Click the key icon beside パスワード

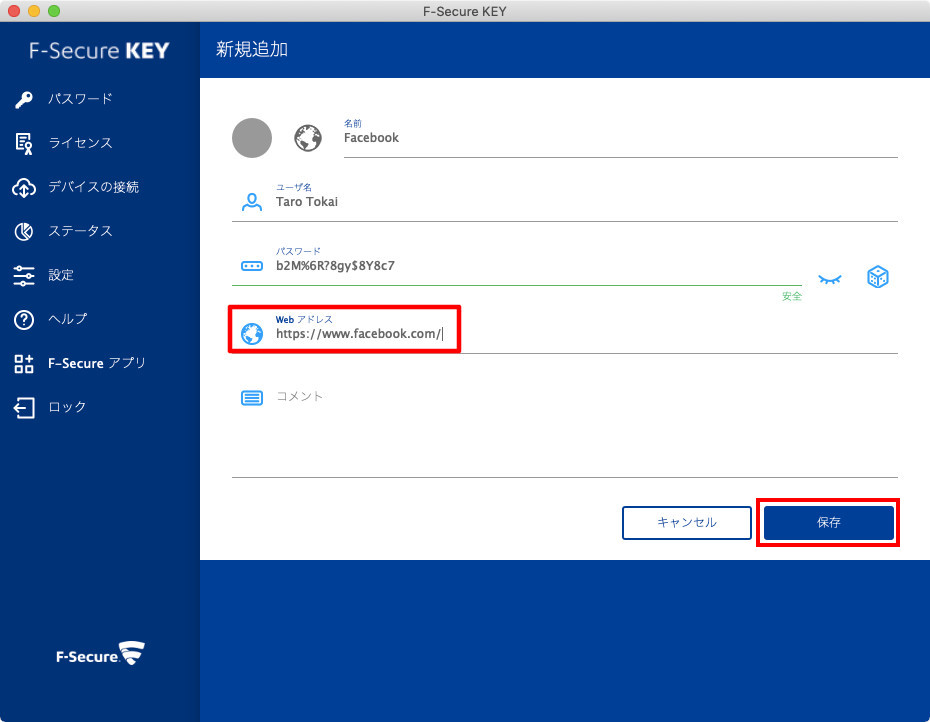pos(24,99)
